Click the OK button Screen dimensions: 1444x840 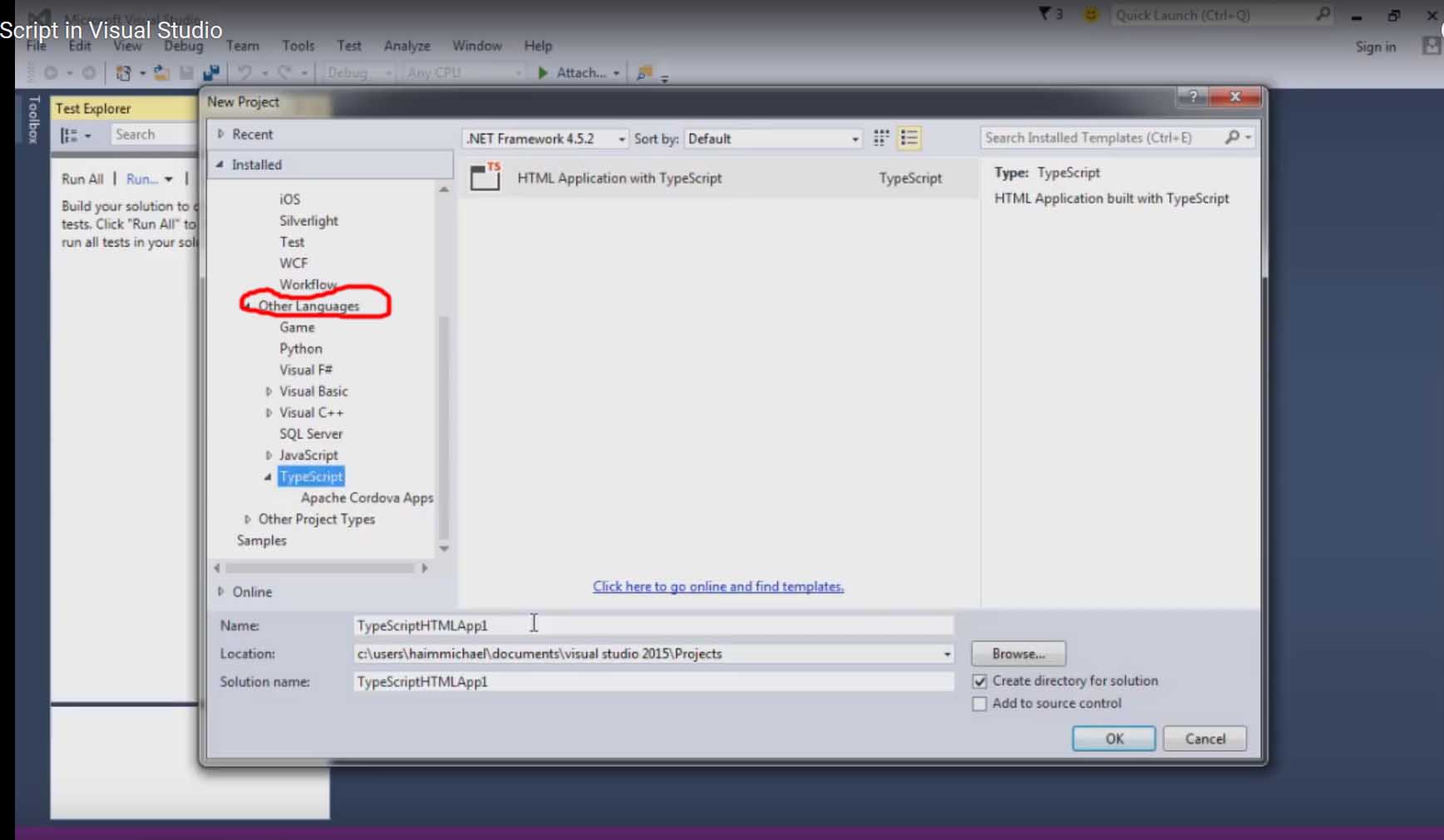tap(1114, 739)
